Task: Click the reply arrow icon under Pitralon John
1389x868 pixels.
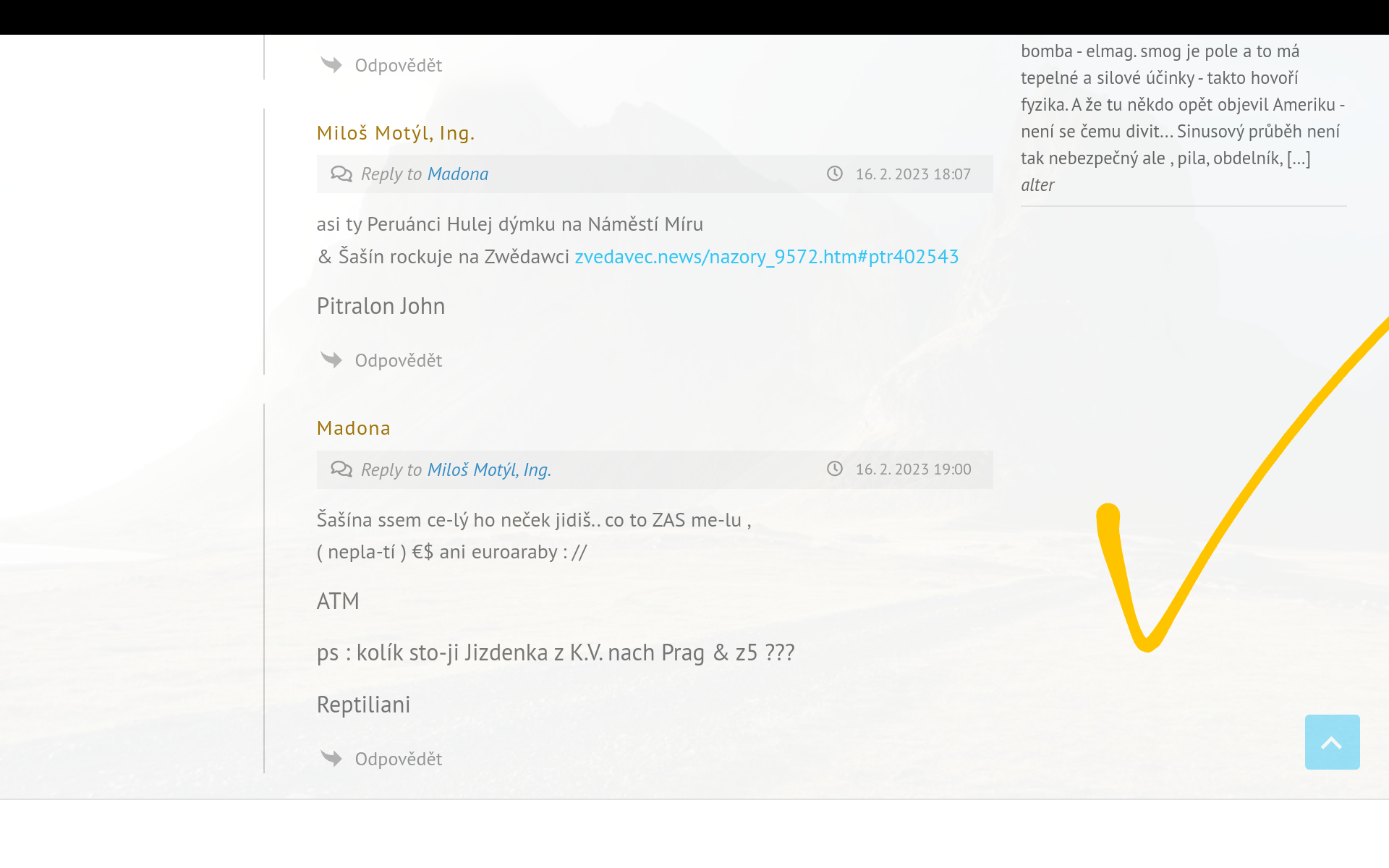Action: click(x=331, y=359)
